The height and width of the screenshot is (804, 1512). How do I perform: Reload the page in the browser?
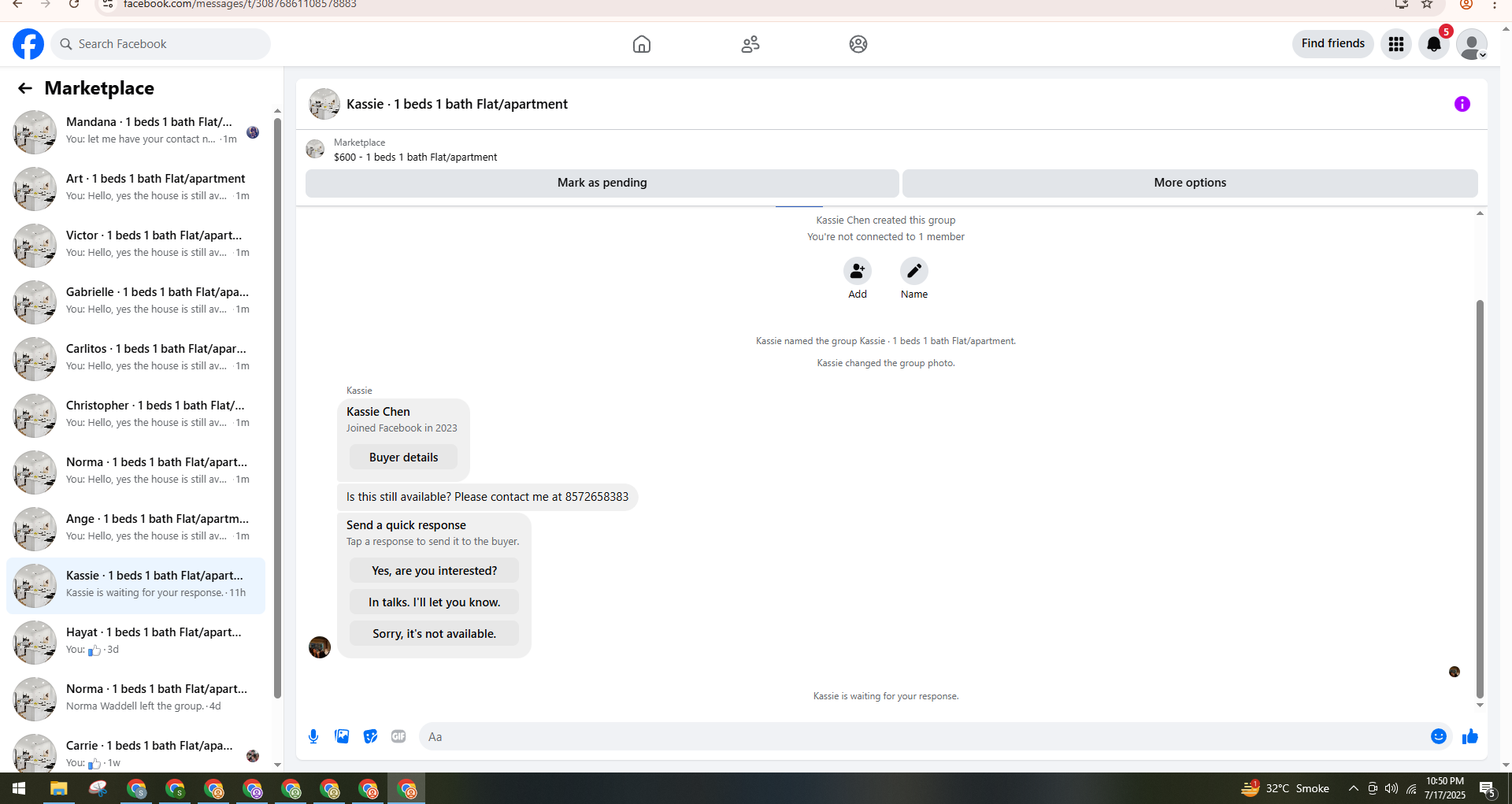[74, 4]
